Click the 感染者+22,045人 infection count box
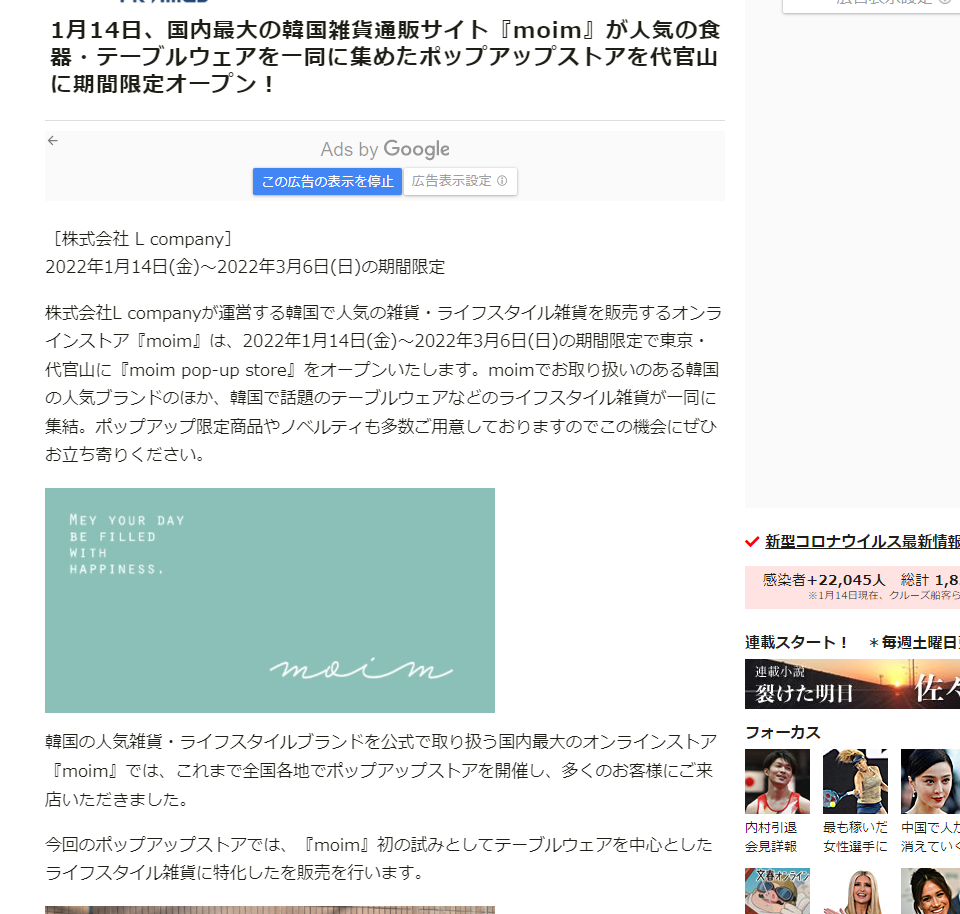 (852, 587)
